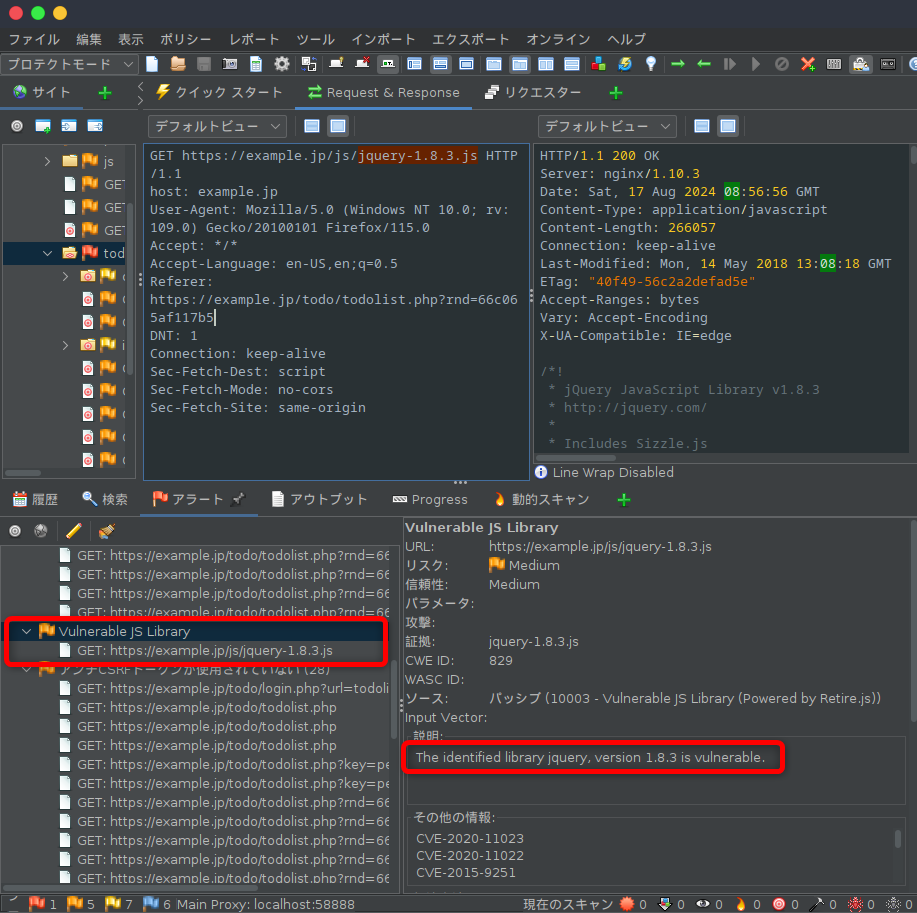
Task: Switch to the 履歴 tab
Action: [x=35, y=499]
